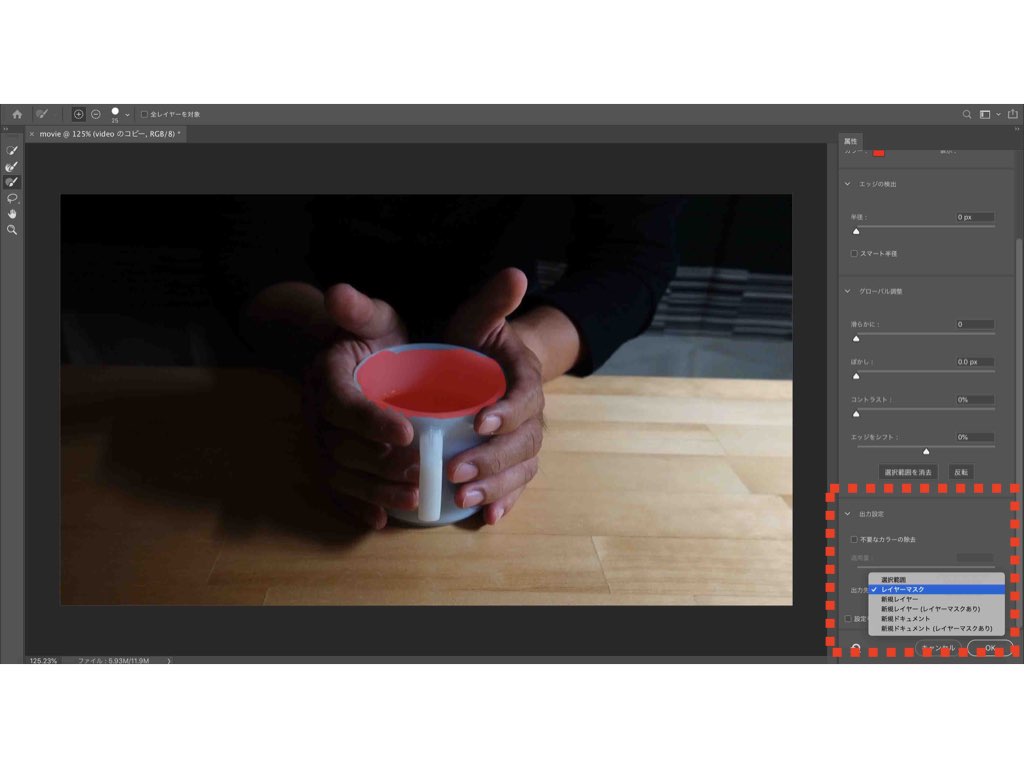Click the 半径 radius slider handle
The width and height of the screenshot is (1024, 768).
(x=856, y=231)
